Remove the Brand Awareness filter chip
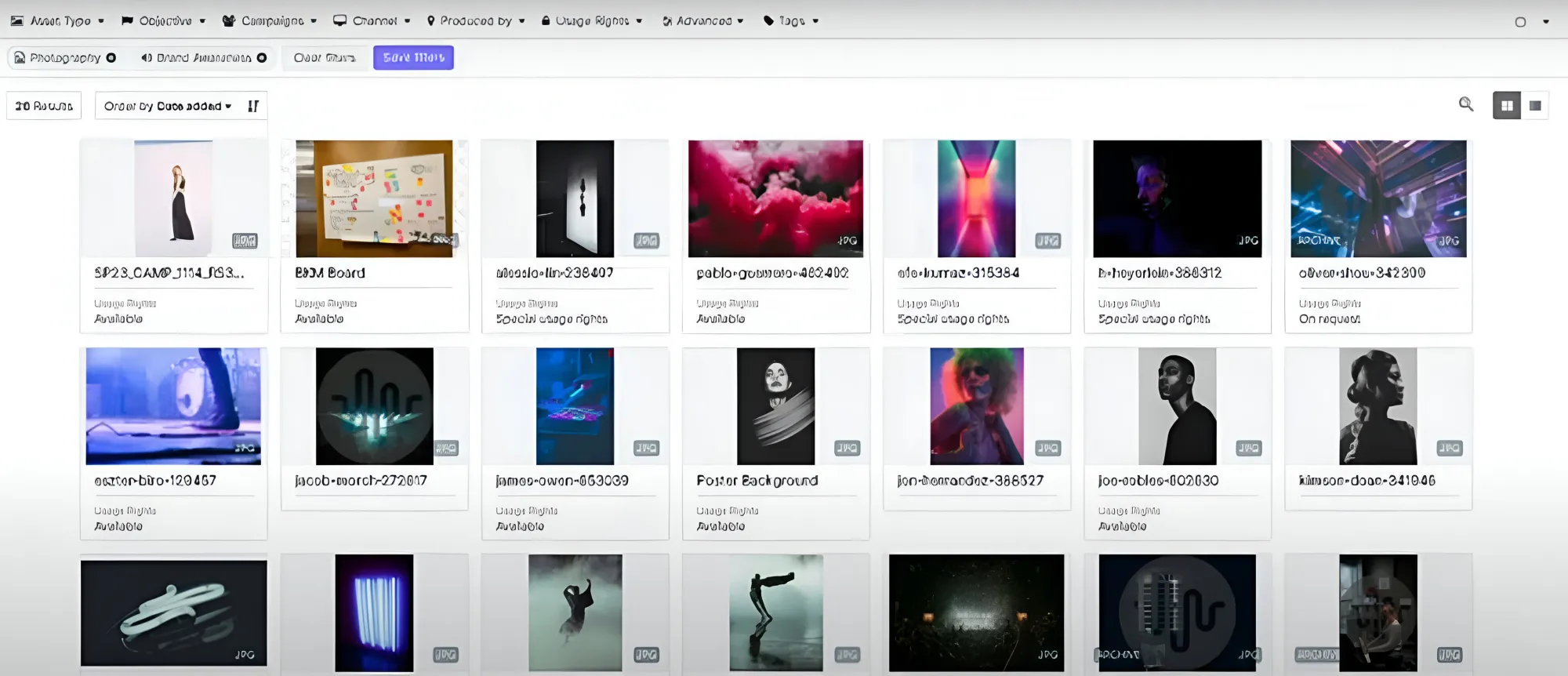The image size is (1568, 676). [262, 58]
